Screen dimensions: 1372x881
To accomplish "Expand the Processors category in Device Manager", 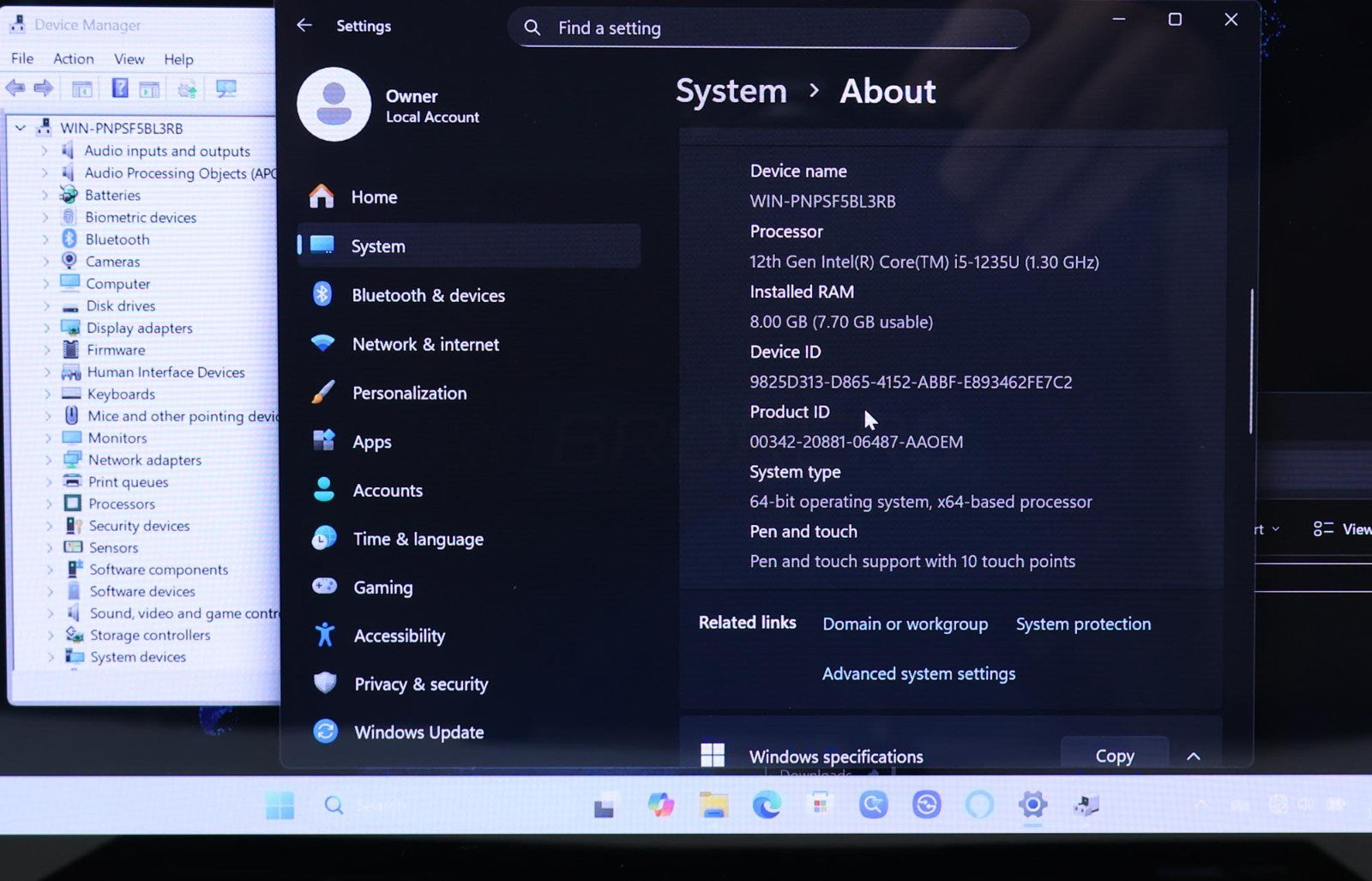I will coord(48,504).
